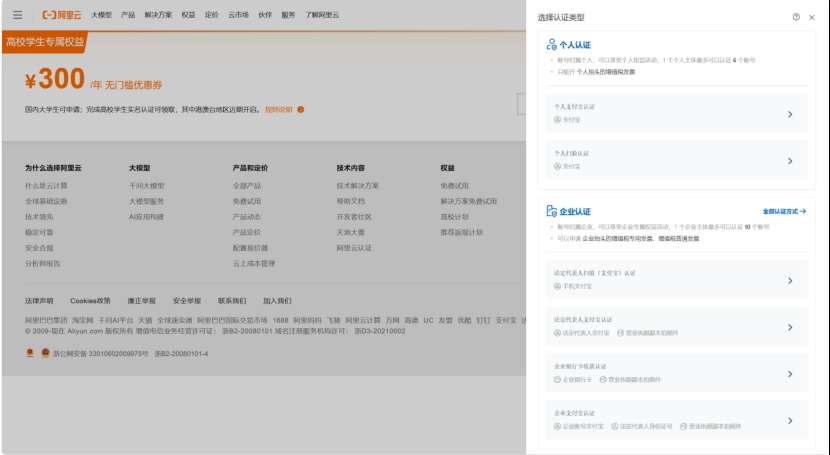The image size is (830, 455).
Task: Open 了解阿里云 in top navigation
Action: tap(322, 15)
